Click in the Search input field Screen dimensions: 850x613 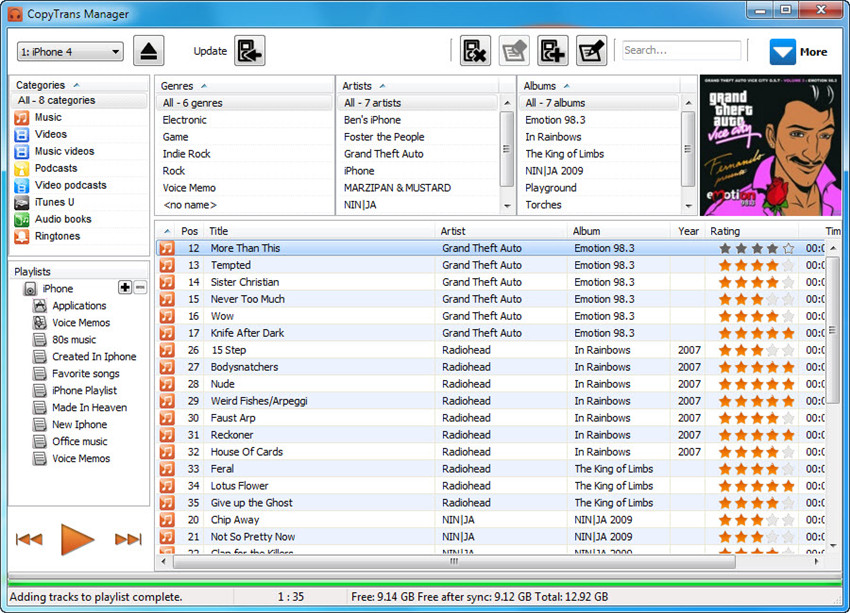tap(680, 50)
